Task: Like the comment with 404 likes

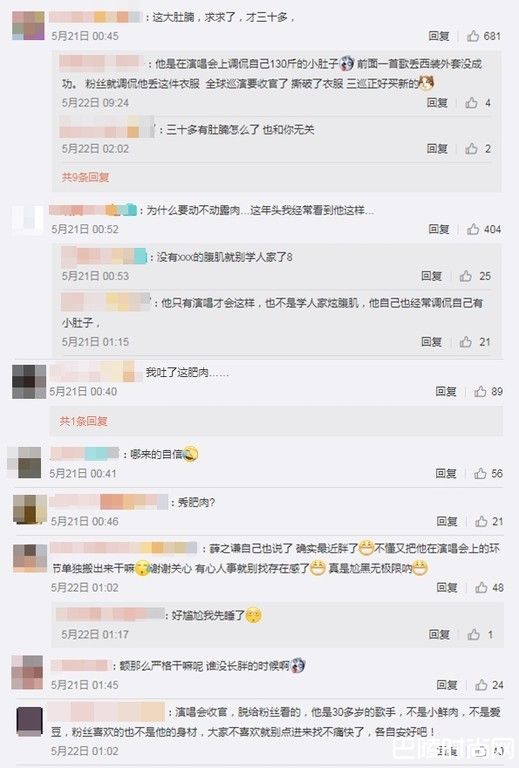Action: click(472, 229)
